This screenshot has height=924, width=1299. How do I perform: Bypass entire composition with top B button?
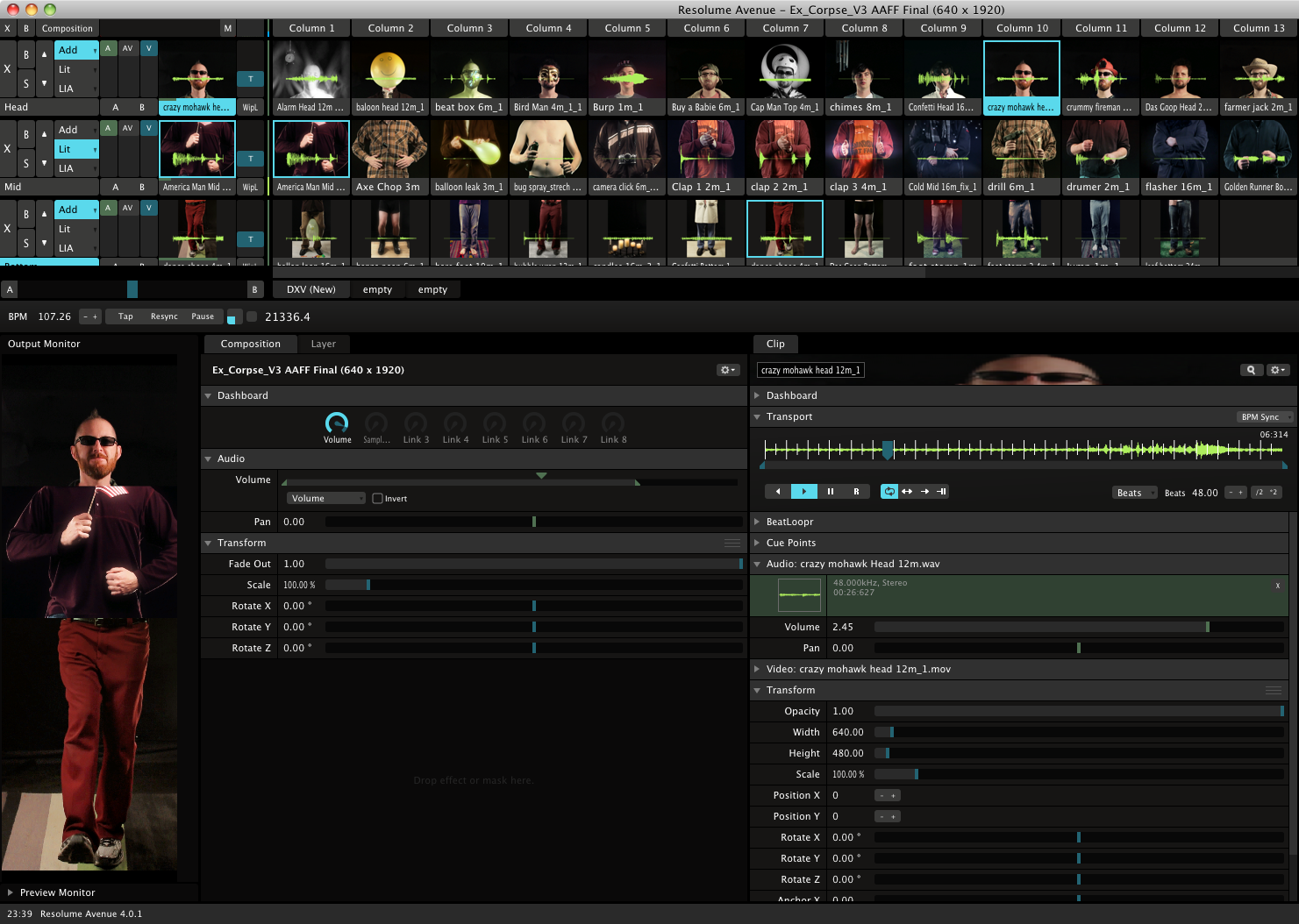click(26, 28)
